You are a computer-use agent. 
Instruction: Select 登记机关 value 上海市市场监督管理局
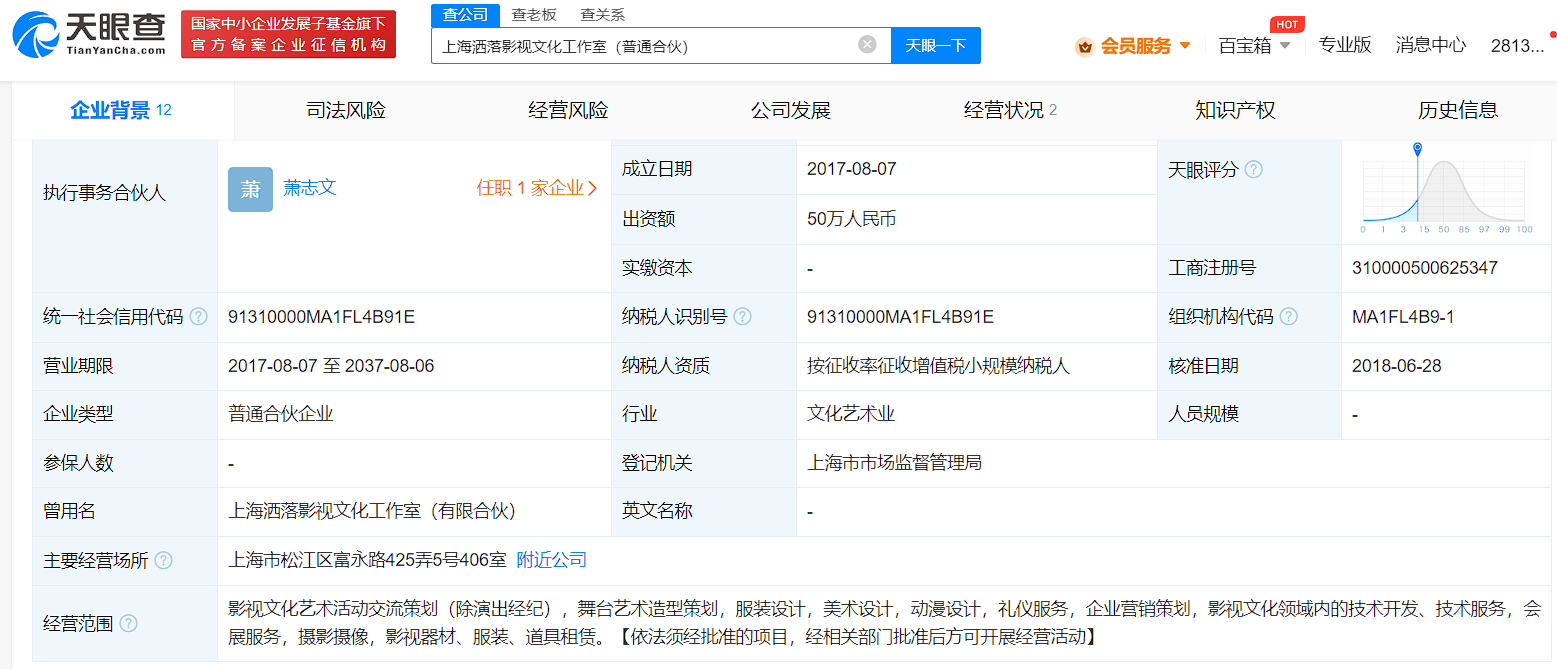pos(894,463)
